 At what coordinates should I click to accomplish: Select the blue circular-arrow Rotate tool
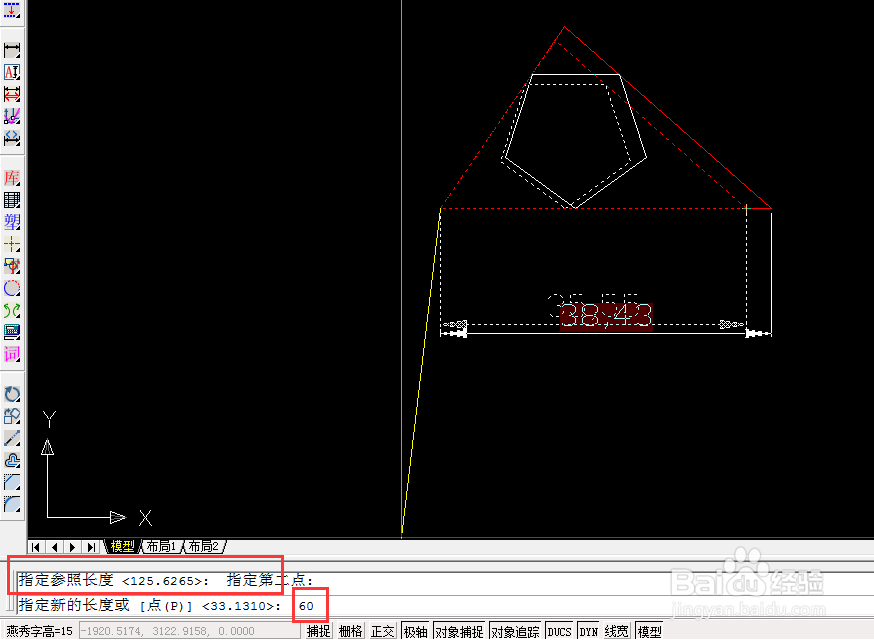coord(12,394)
